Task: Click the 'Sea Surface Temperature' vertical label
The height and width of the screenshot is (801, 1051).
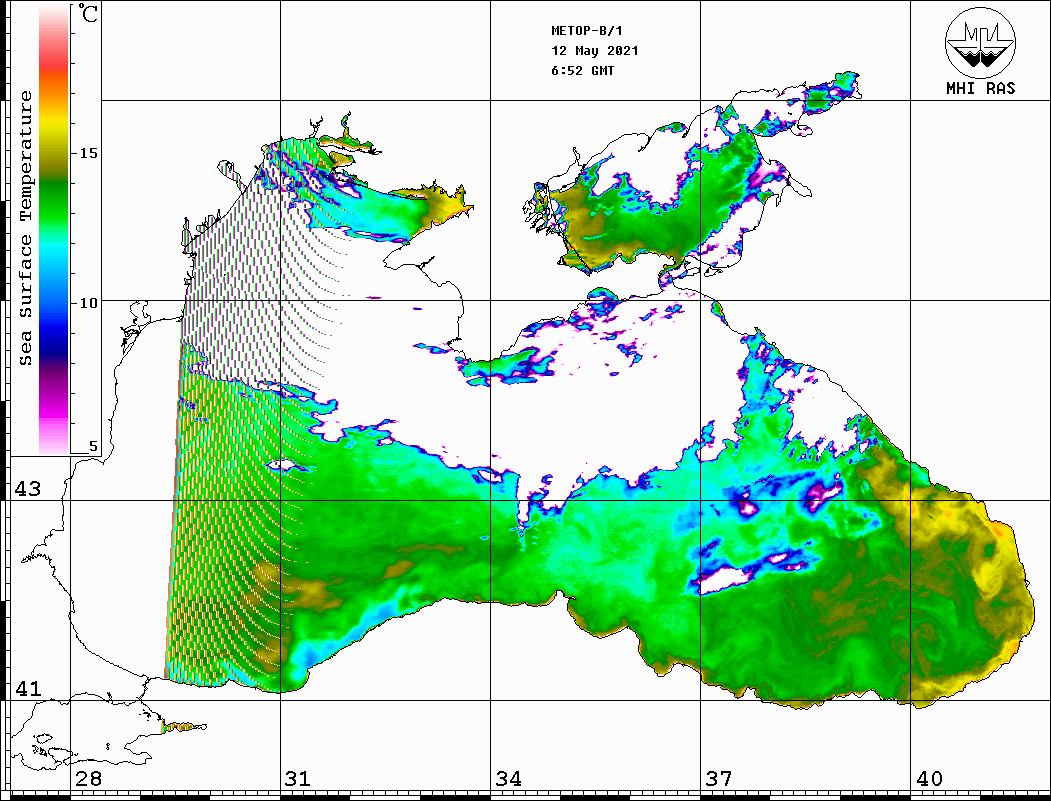Action: [x=25, y=229]
